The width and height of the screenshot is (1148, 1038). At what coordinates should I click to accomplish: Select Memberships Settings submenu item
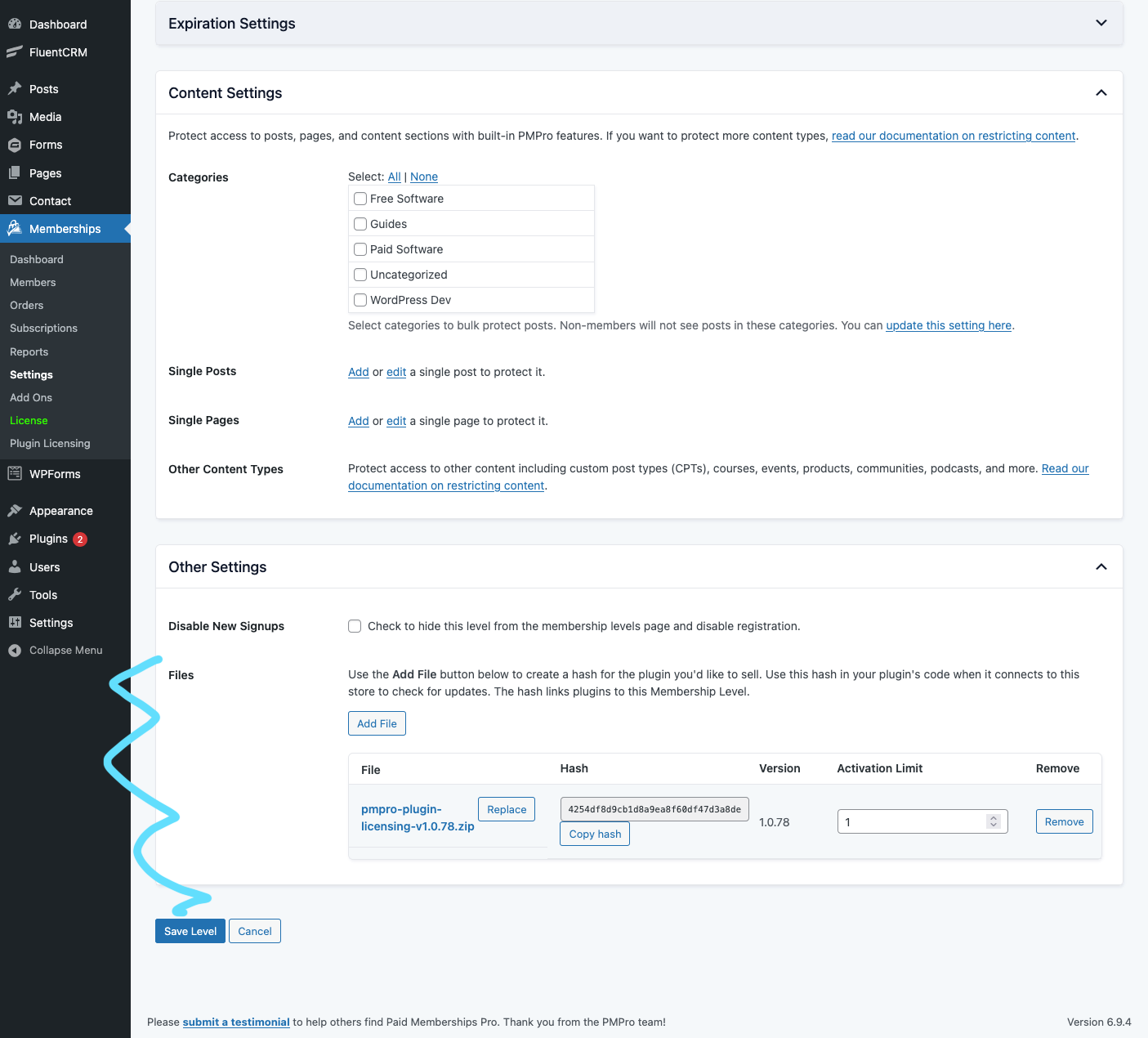point(31,374)
